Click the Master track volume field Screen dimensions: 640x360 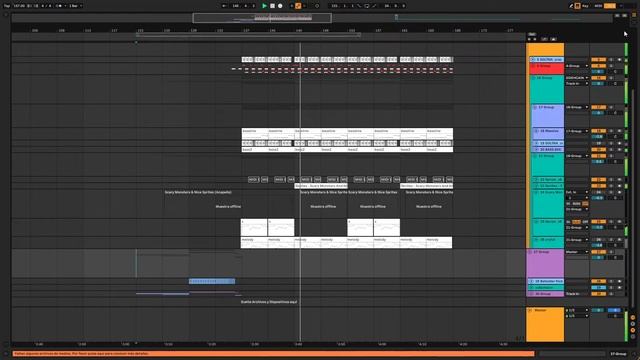coord(598,310)
